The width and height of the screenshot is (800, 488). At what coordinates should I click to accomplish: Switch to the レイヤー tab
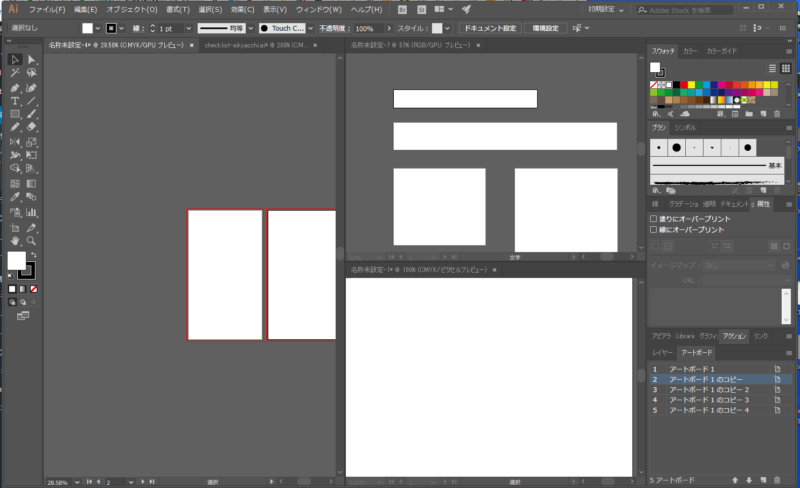pyautogui.click(x=662, y=353)
